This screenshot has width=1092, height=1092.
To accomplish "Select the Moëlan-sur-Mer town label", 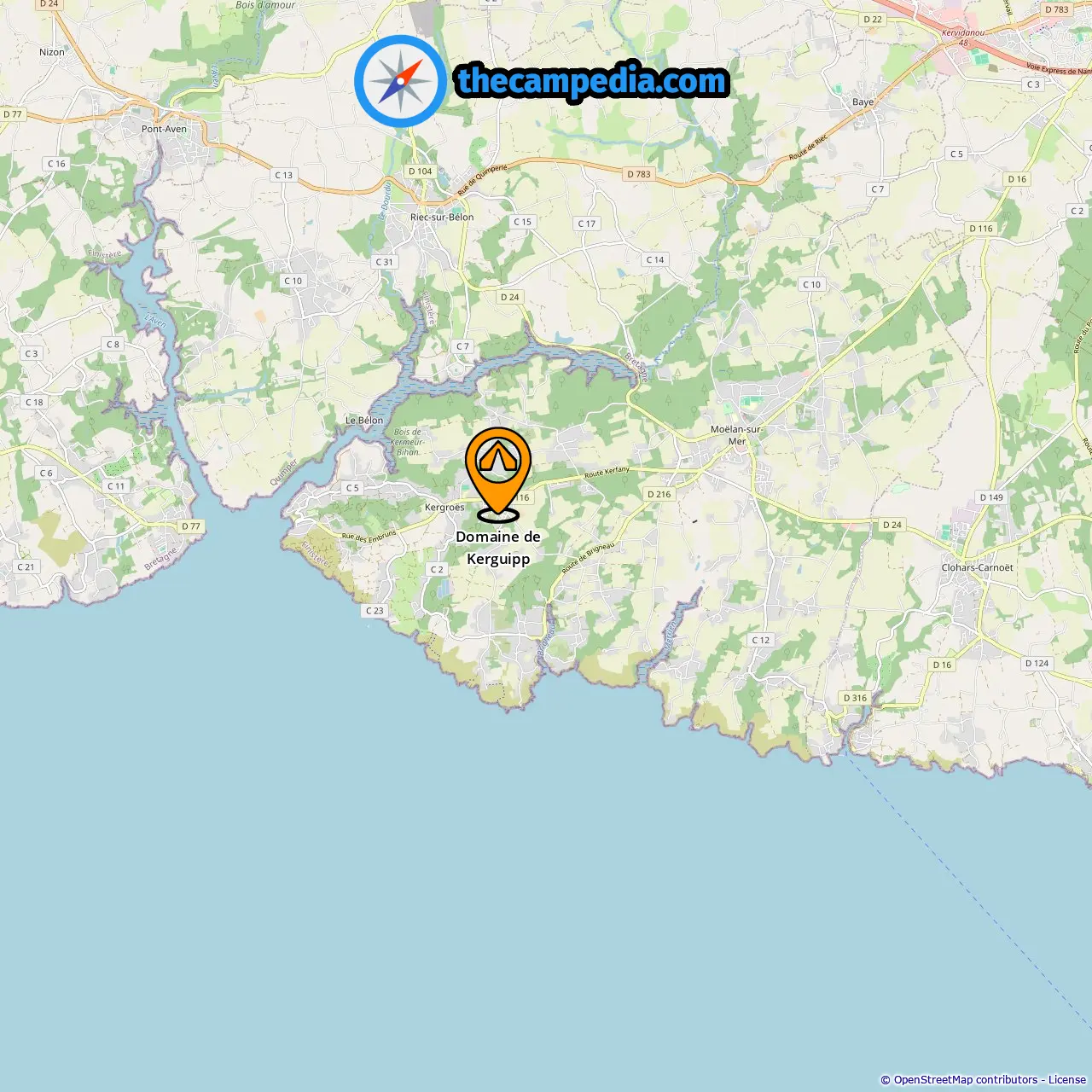I will click(736, 435).
